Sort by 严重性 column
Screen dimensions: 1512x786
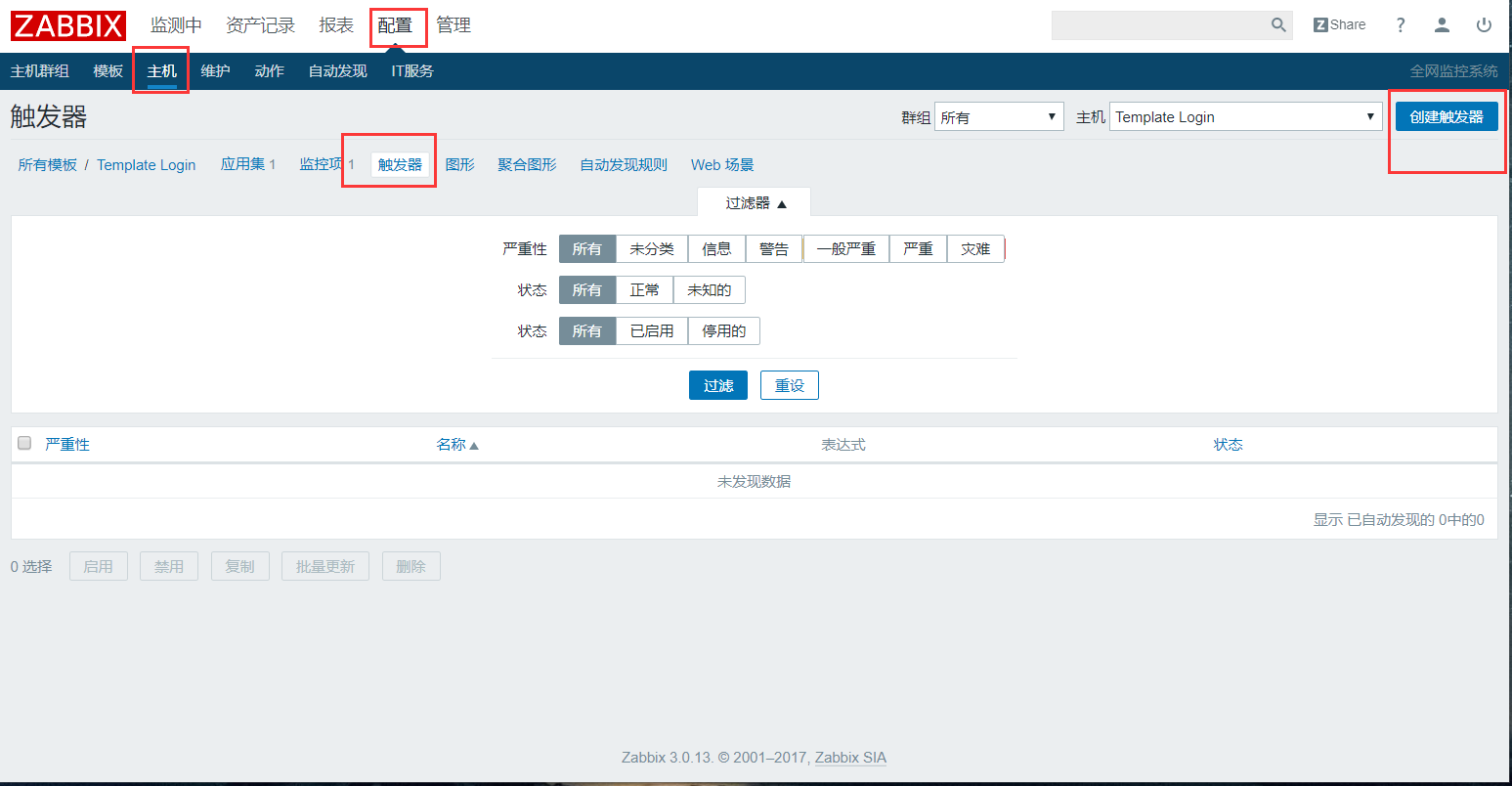tap(67, 445)
